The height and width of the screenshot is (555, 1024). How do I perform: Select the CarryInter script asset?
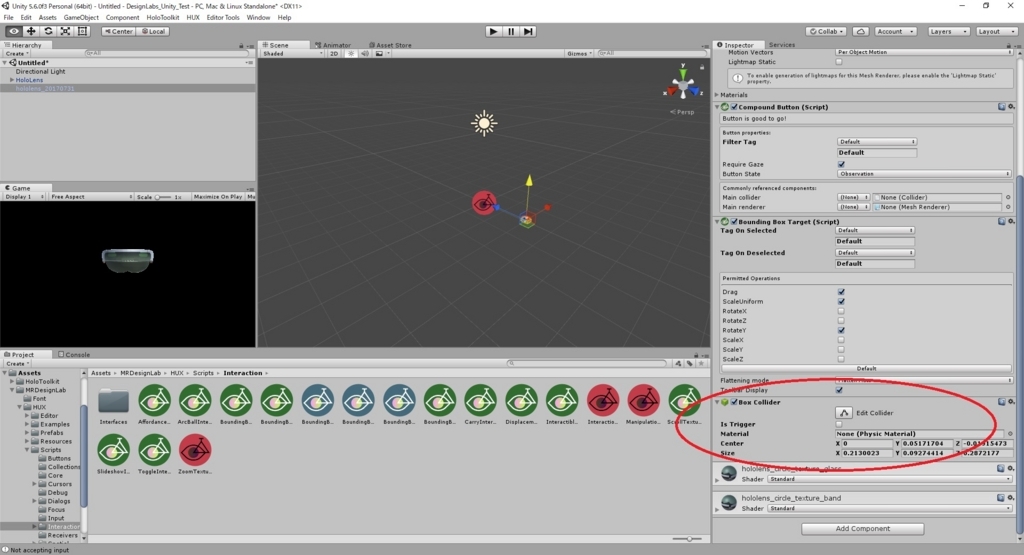click(480, 405)
